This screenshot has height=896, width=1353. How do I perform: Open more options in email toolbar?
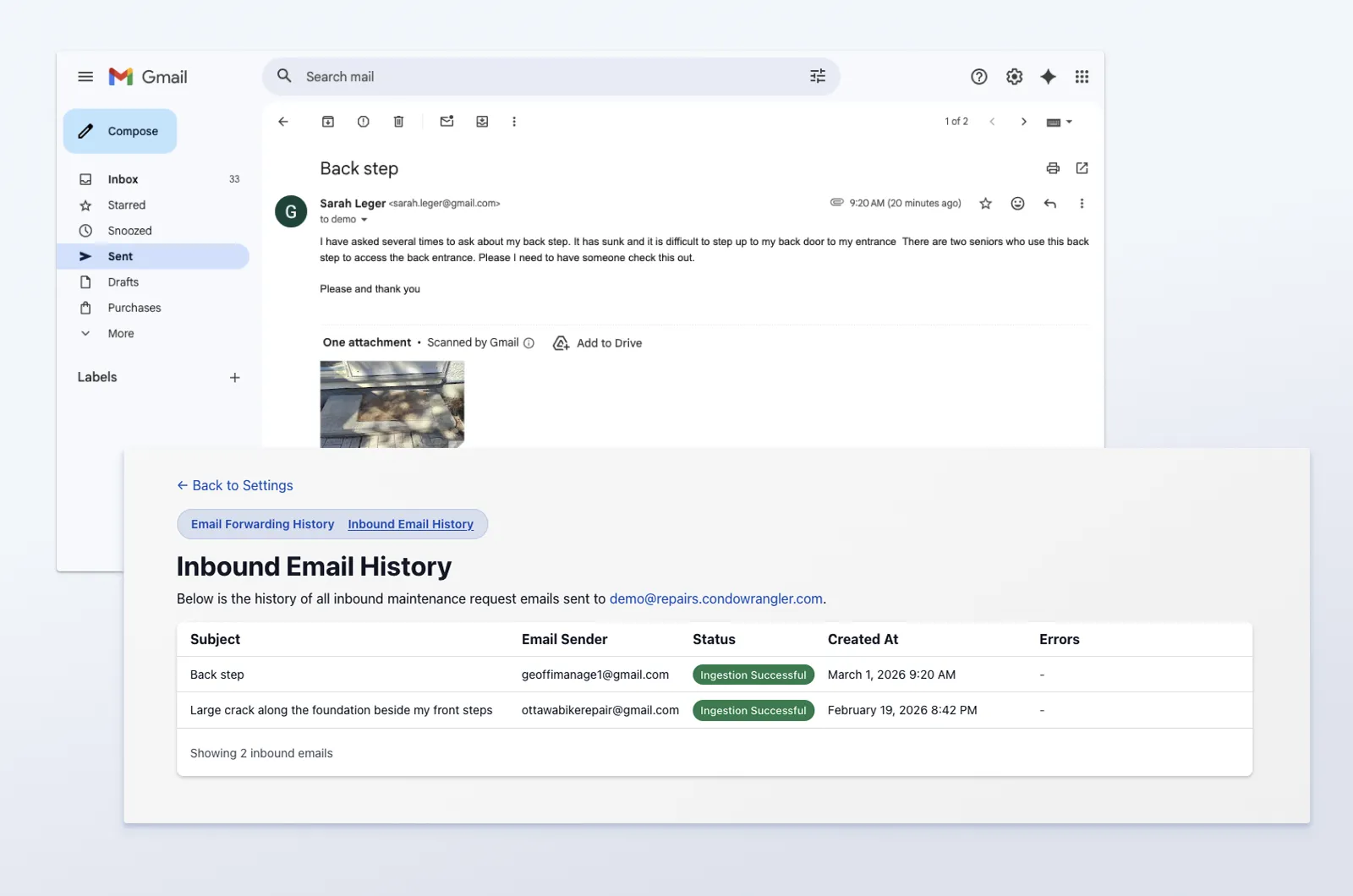click(514, 122)
